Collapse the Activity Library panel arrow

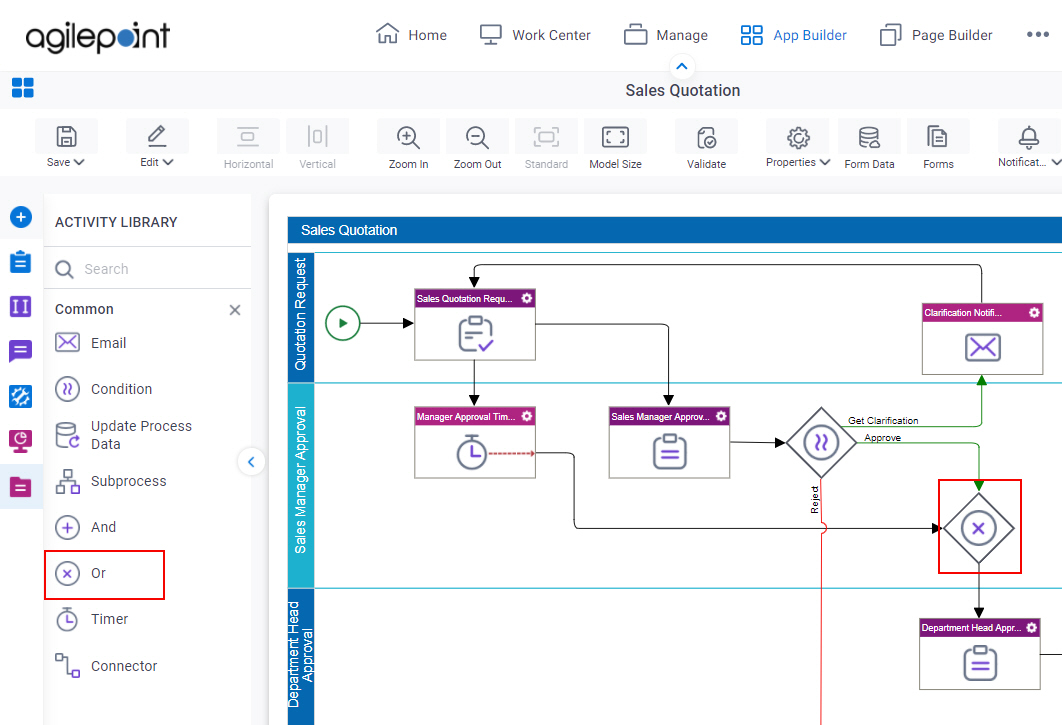click(251, 462)
